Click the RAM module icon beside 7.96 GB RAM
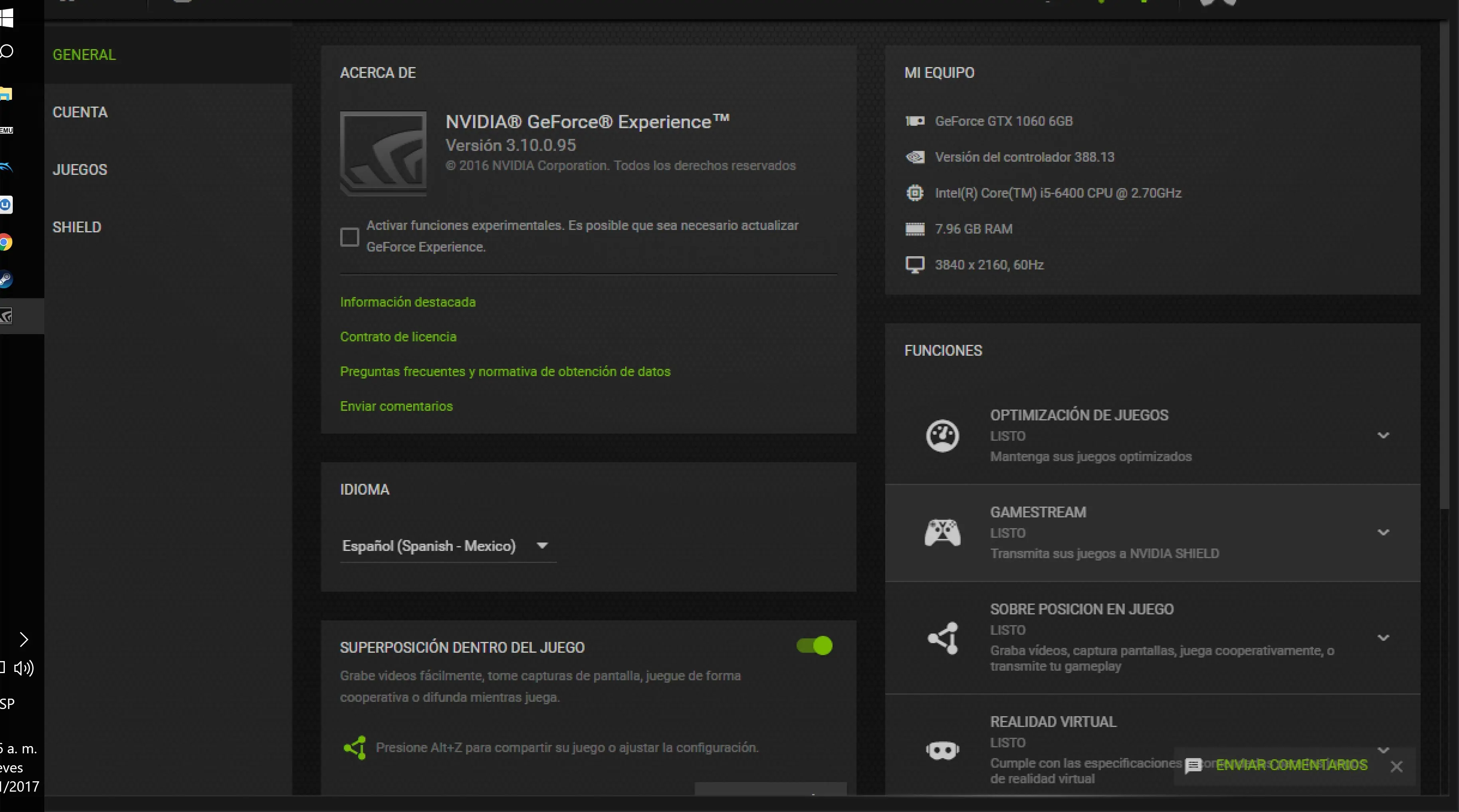This screenshot has width=1459, height=812. click(x=915, y=229)
